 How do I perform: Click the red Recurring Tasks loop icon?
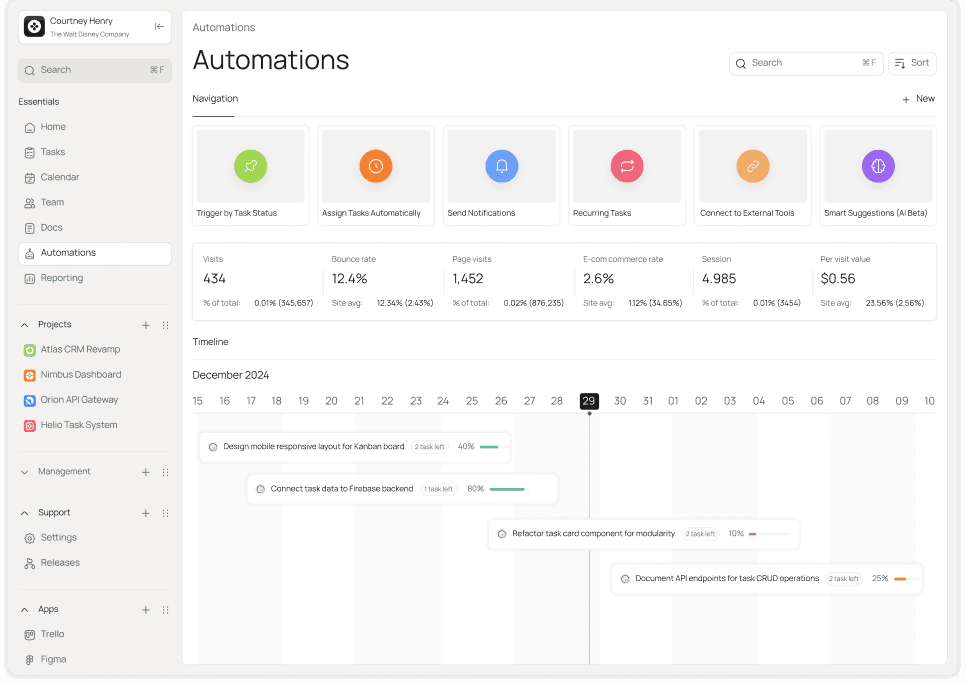point(627,166)
